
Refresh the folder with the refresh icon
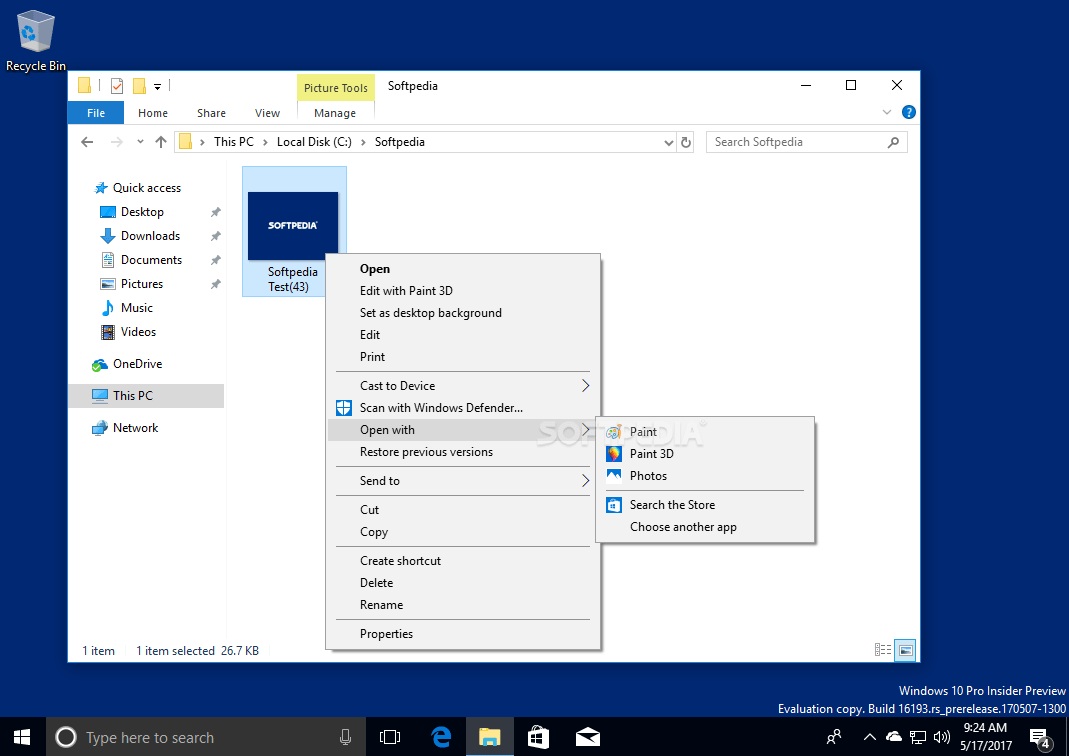coord(686,142)
